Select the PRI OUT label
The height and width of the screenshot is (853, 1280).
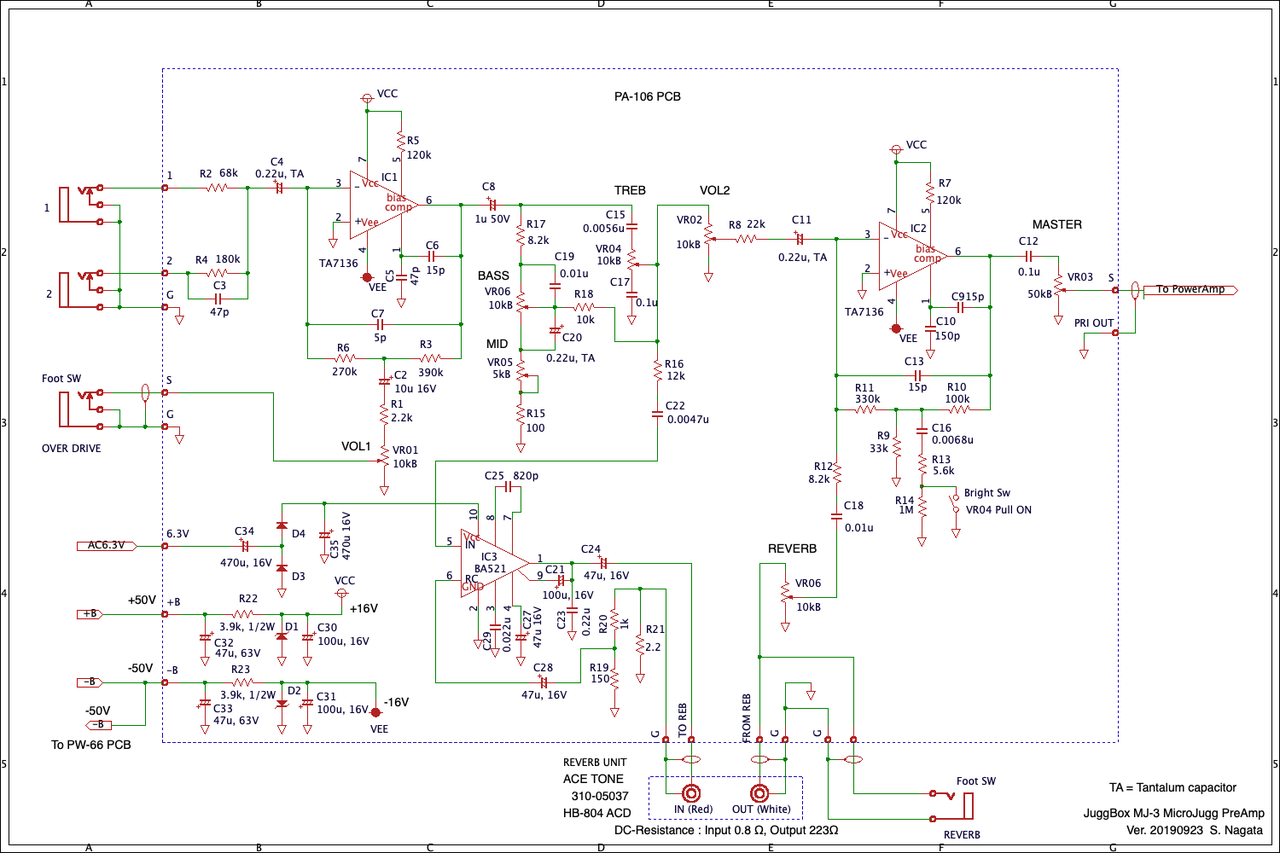point(1092,324)
